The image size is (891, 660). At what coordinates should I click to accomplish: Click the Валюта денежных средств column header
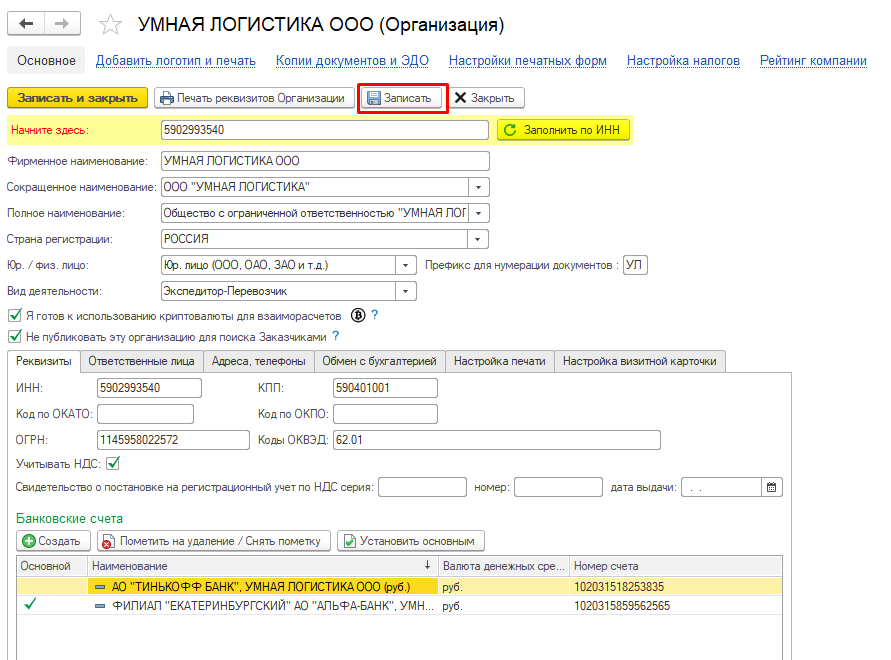point(503,566)
